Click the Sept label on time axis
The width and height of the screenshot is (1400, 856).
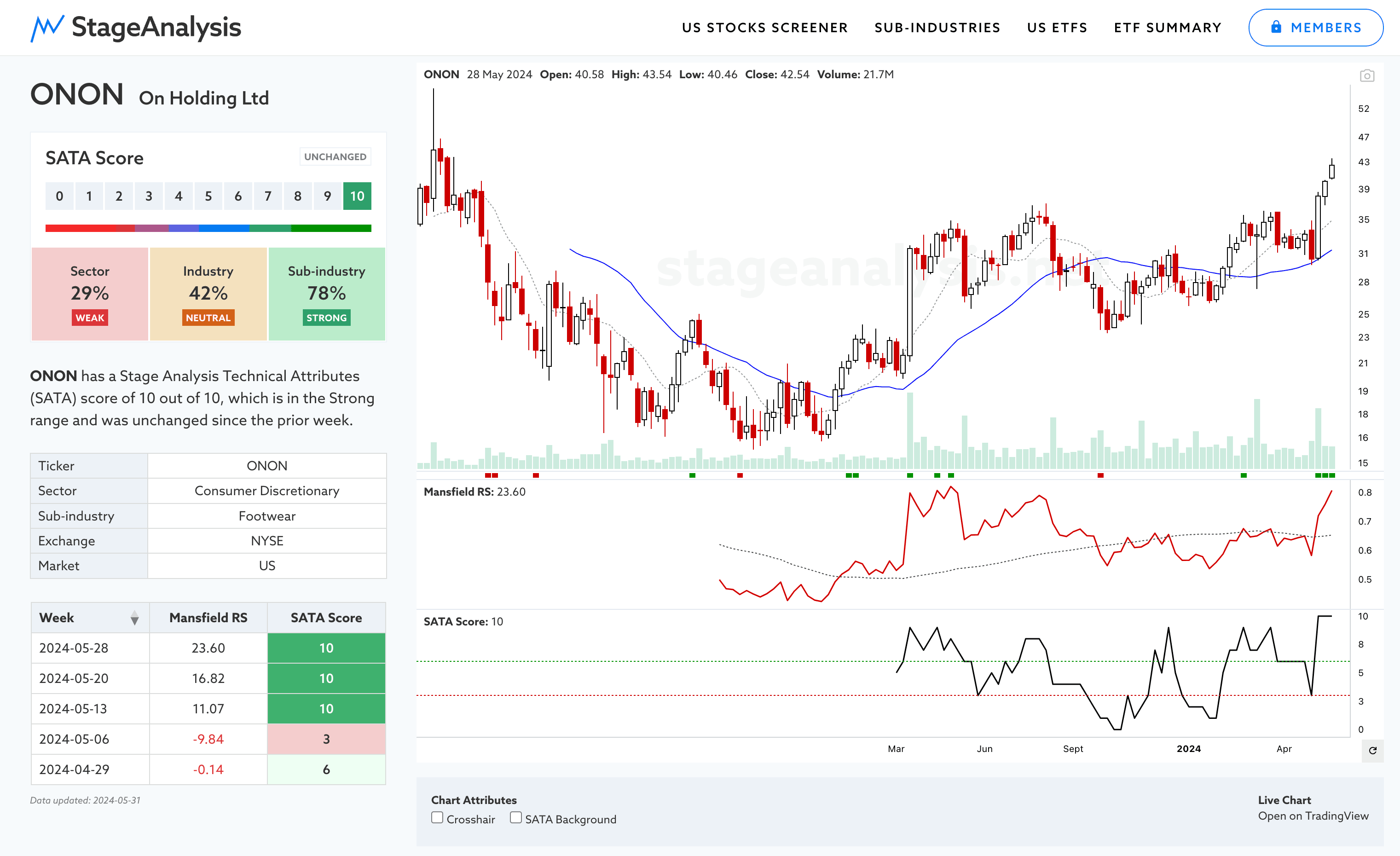1073,749
